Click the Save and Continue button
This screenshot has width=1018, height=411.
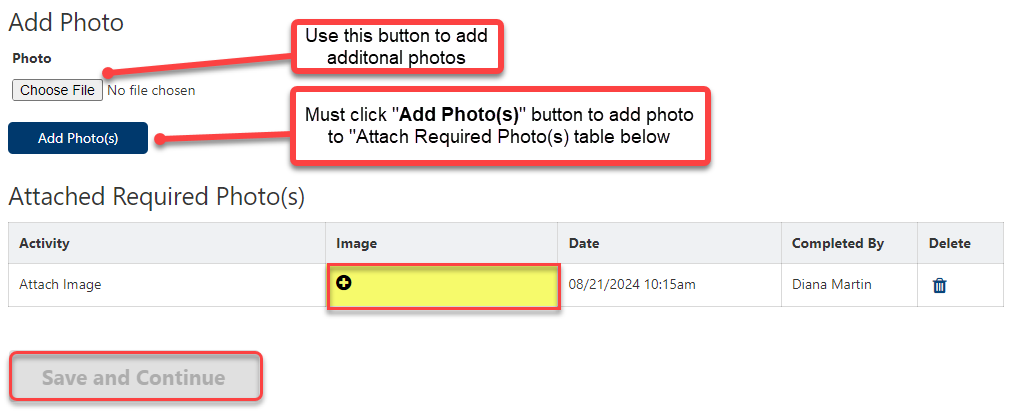134,378
